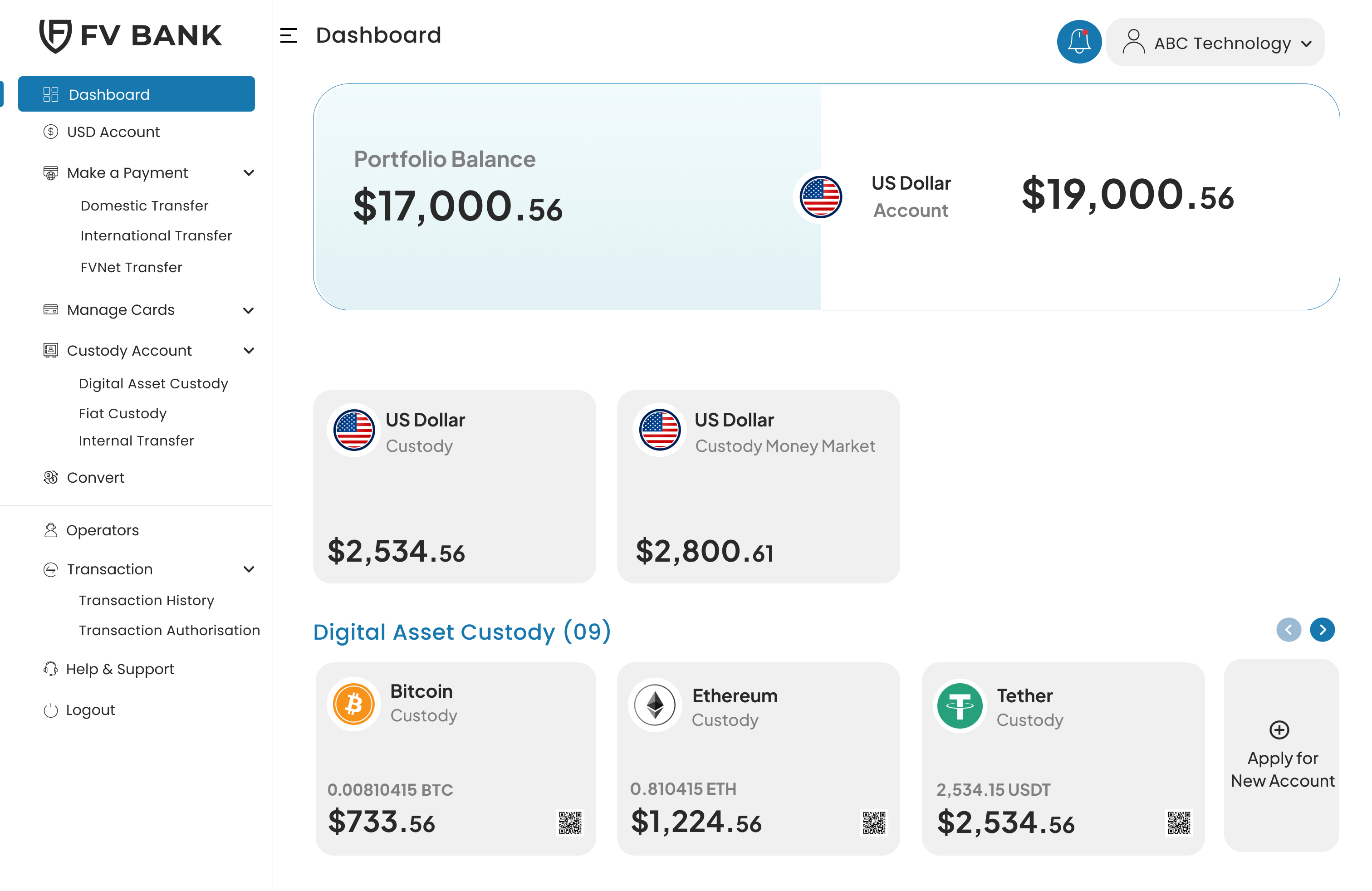
Task: Go to Transaction History
Action: 147,601
